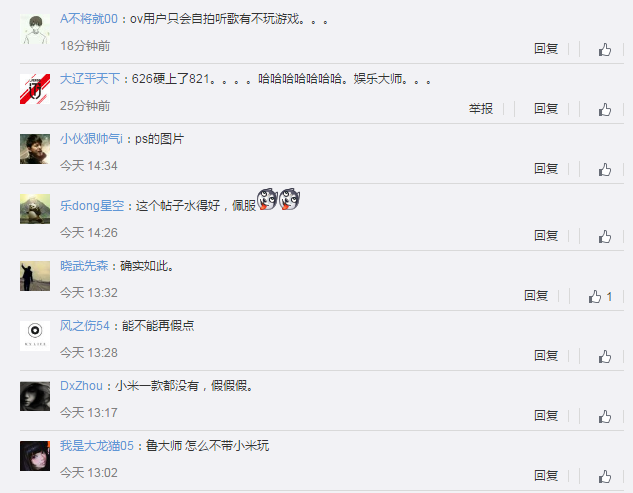The height and width of the screenshot is (493, 633).
Task: Reply to 小伙狠帅气i's ps的图片 comment
Action: click(x=546, y=169)
